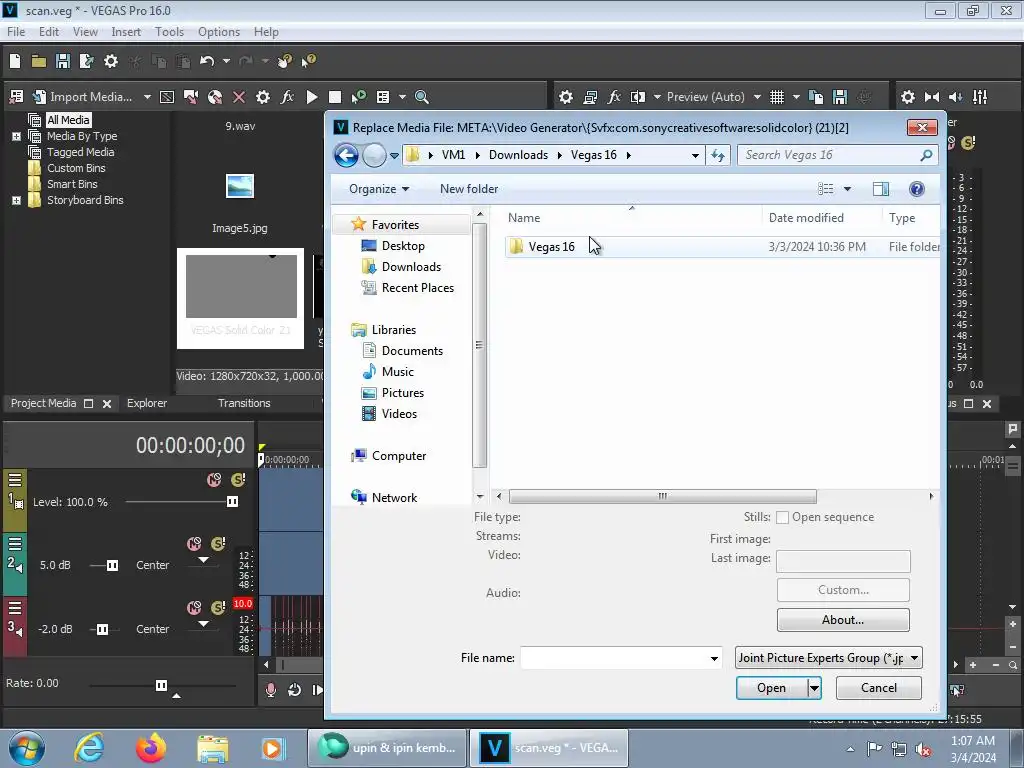1024x768 pixels.
Task: Click the New project icon in main toolbar
Action: tap(15, 61)
